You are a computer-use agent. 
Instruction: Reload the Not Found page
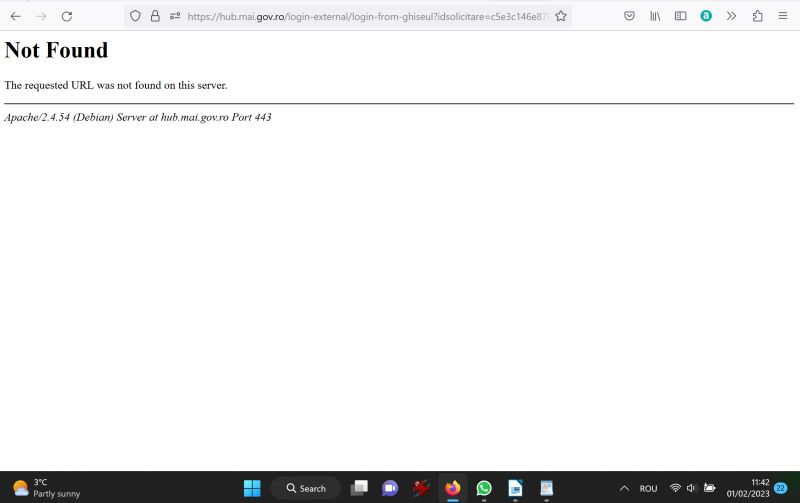tap(67, 16)
